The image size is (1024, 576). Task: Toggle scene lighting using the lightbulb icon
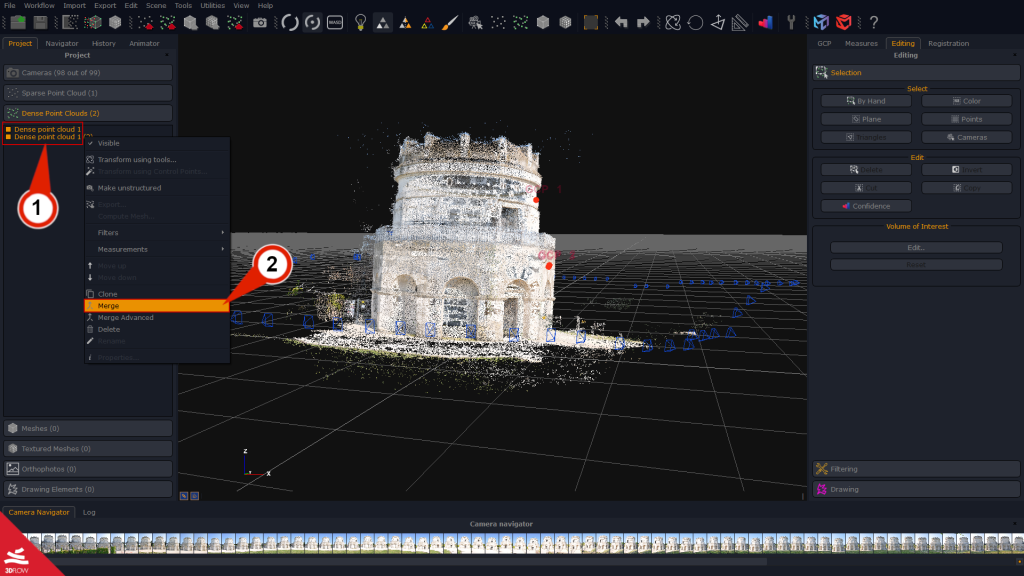pyautogui.click(x=361, y=21)
